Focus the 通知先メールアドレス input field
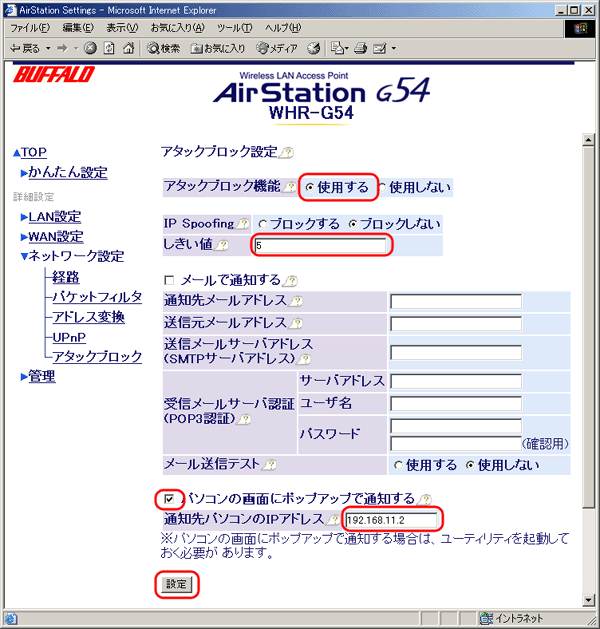Image resolution: width=600 pixels, height=629 pixels. pyautogui.click(x=456, y=302)
